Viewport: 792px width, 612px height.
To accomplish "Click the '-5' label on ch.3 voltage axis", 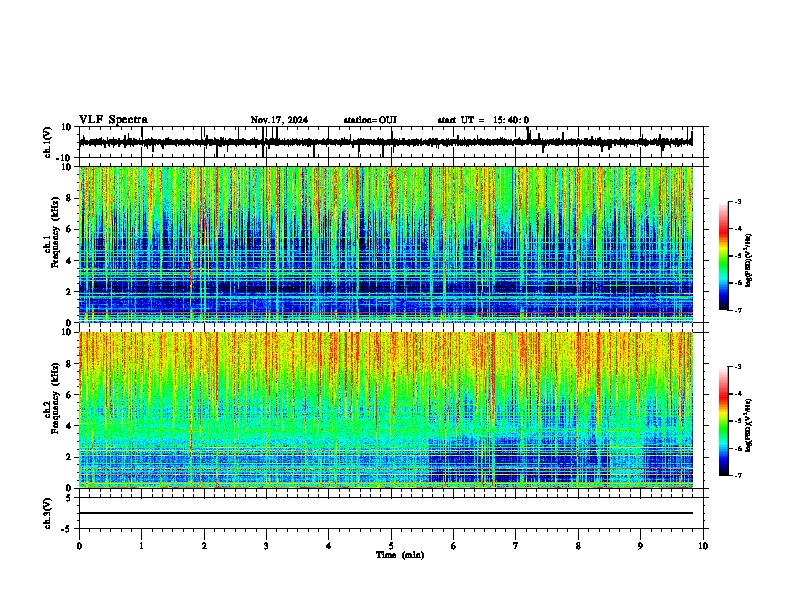I will 67,529.
